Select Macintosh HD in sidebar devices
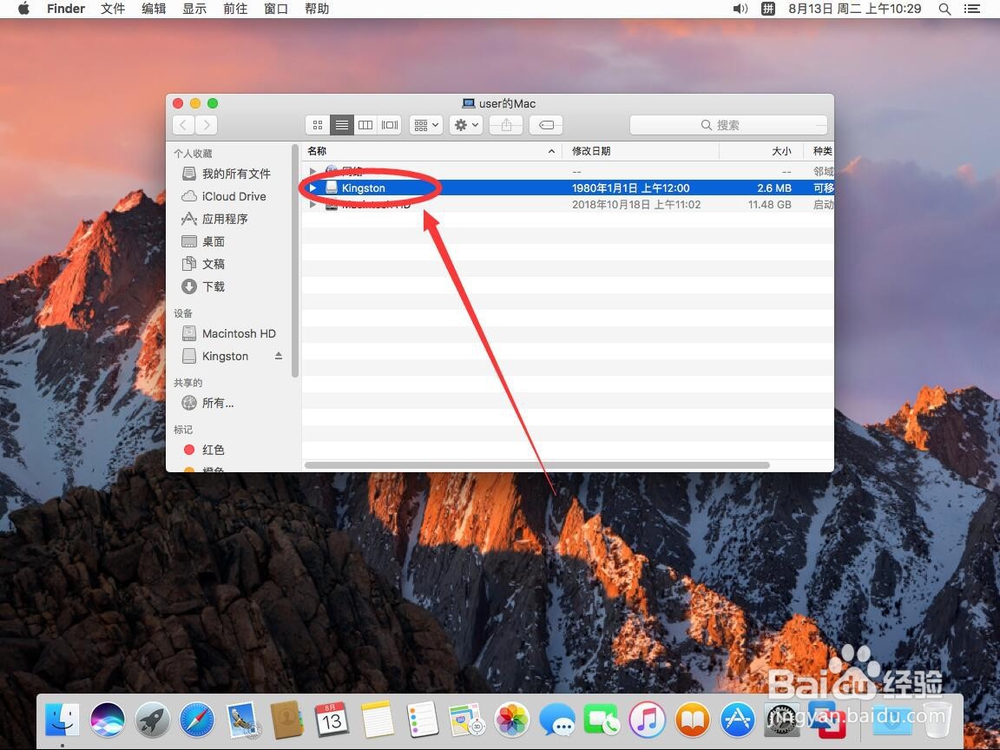 (229, 334)
